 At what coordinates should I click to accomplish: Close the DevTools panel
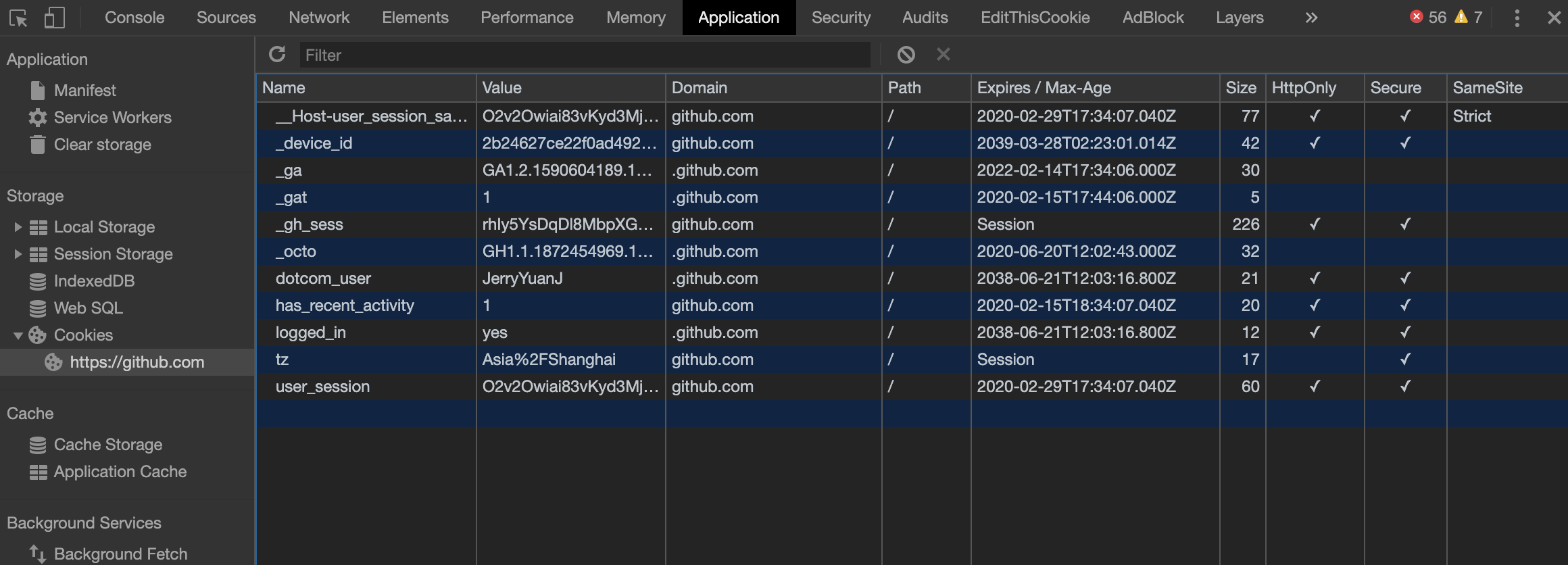(x=1554, y=18)
